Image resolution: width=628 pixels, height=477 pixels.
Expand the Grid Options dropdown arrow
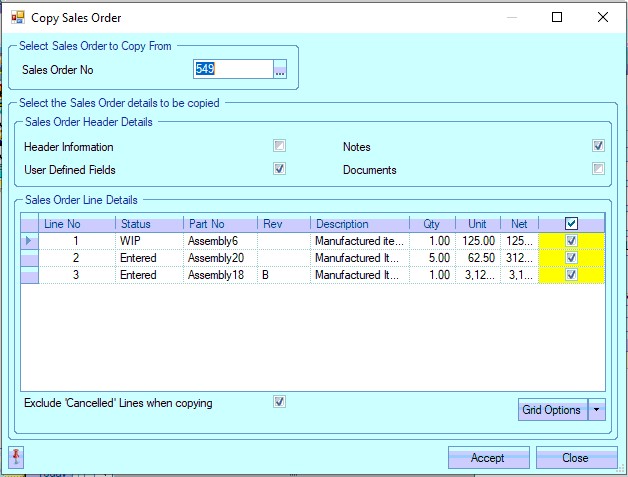click(597, 409)
